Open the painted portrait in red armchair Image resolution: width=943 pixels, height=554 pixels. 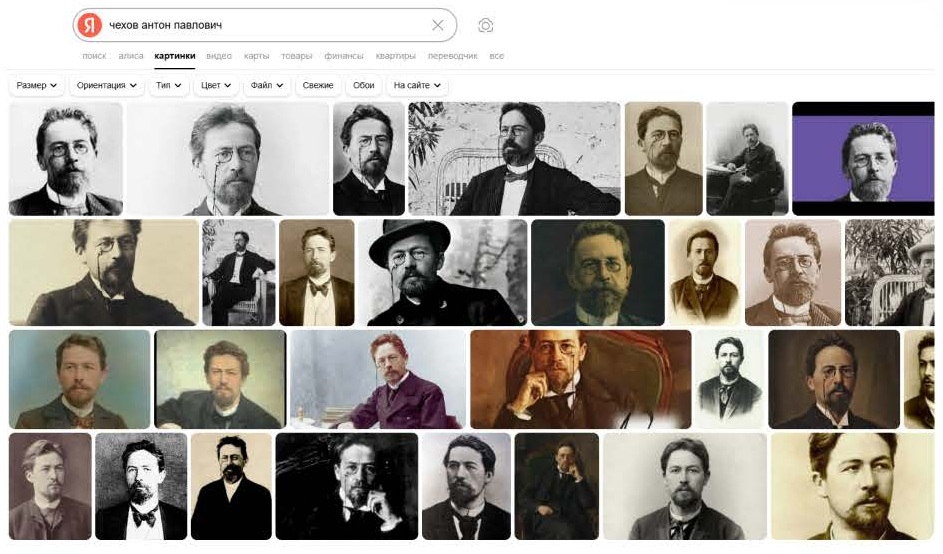pos(580,380)
